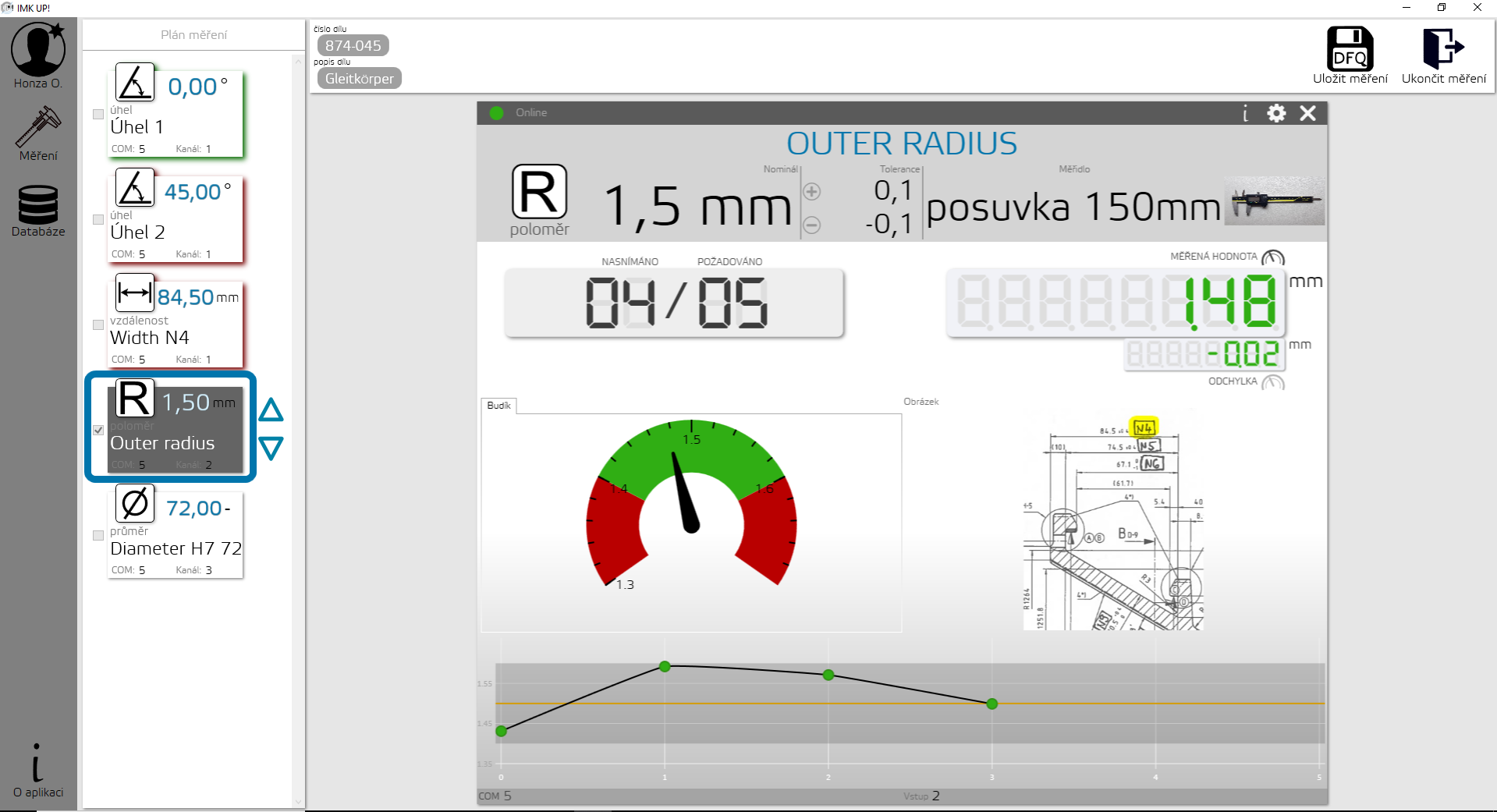The height and width of the screenshot is (812, 1497).
Task: Click gauge icon next to Odchylka
Action: pyautogui.click(x=1273, y=382)
